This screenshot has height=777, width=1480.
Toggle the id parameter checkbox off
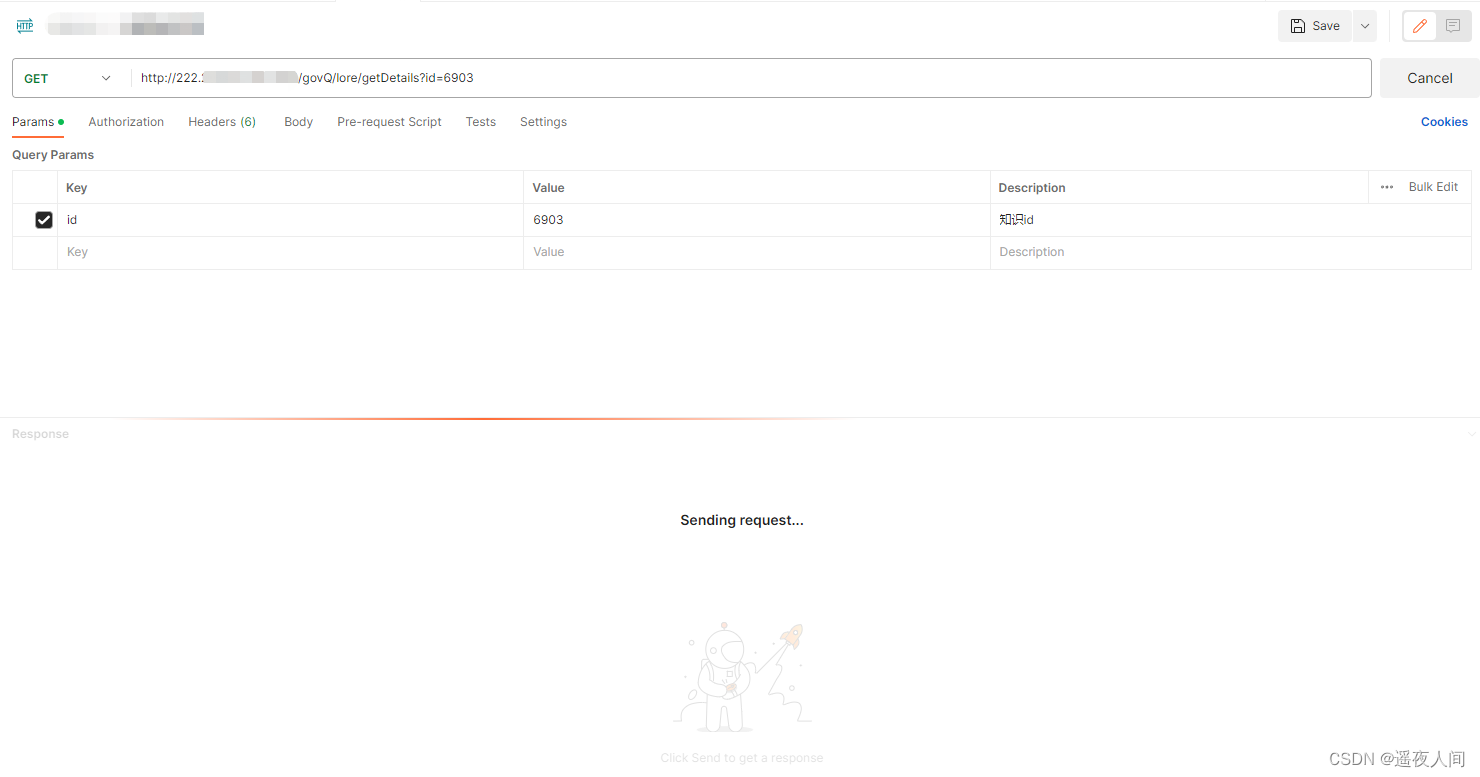(x=44, y=219)
